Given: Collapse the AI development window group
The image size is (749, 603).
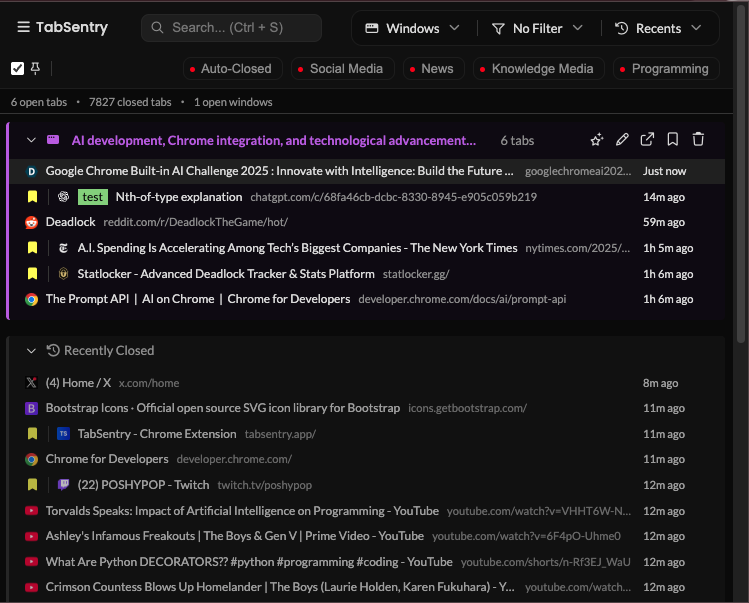Looking at the screenshot, I should coord(32,140).
